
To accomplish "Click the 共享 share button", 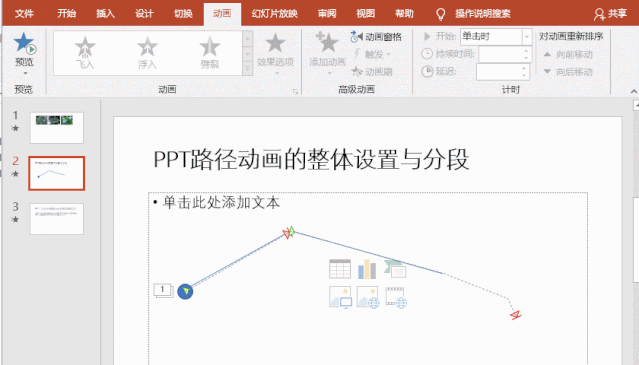I will click(x=610, y=13).
